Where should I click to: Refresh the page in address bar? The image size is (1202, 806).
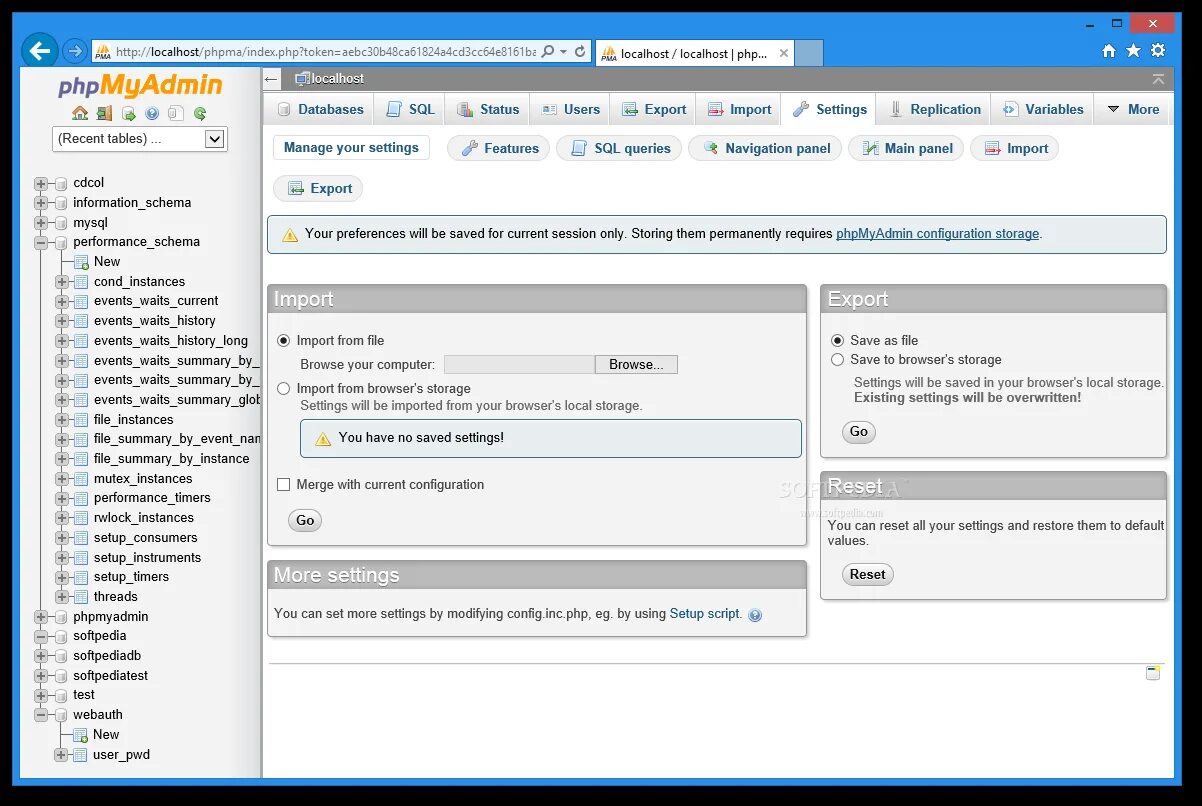(x=581, y=51)
